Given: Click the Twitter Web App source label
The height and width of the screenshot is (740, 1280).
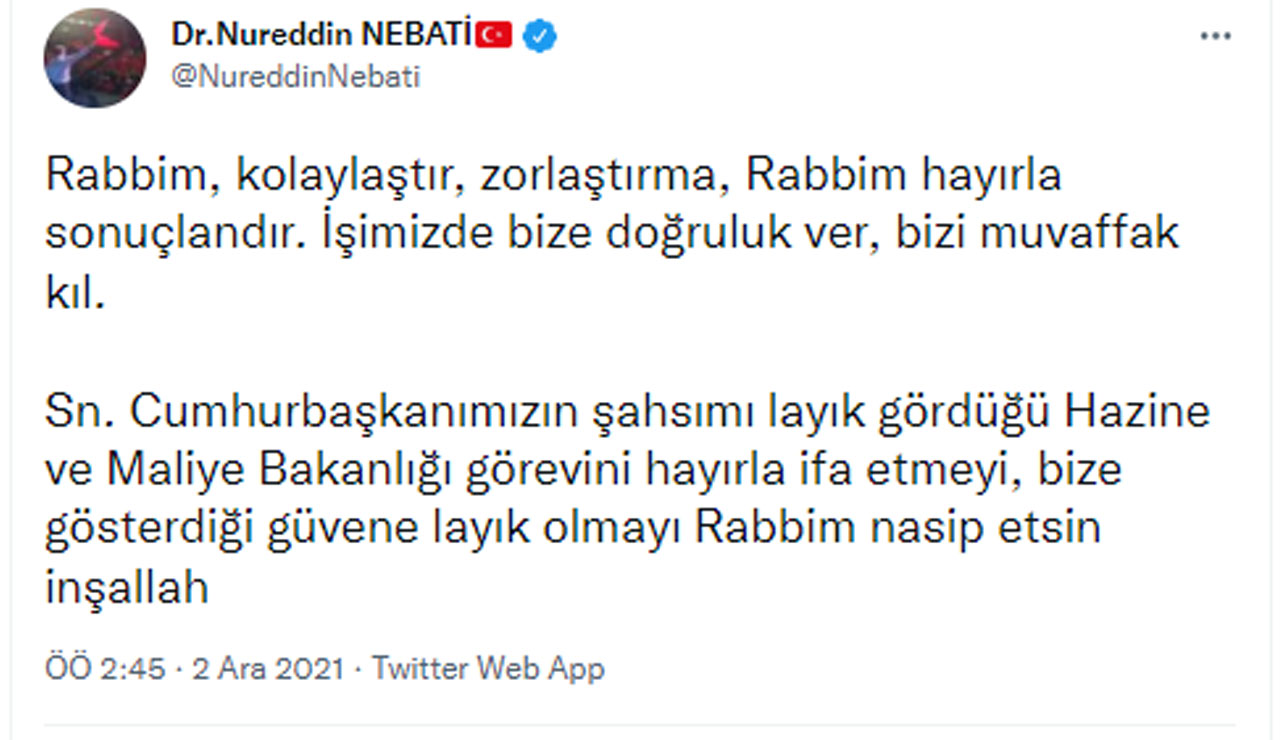Looking at the screenshot, I should pos(490,667).
